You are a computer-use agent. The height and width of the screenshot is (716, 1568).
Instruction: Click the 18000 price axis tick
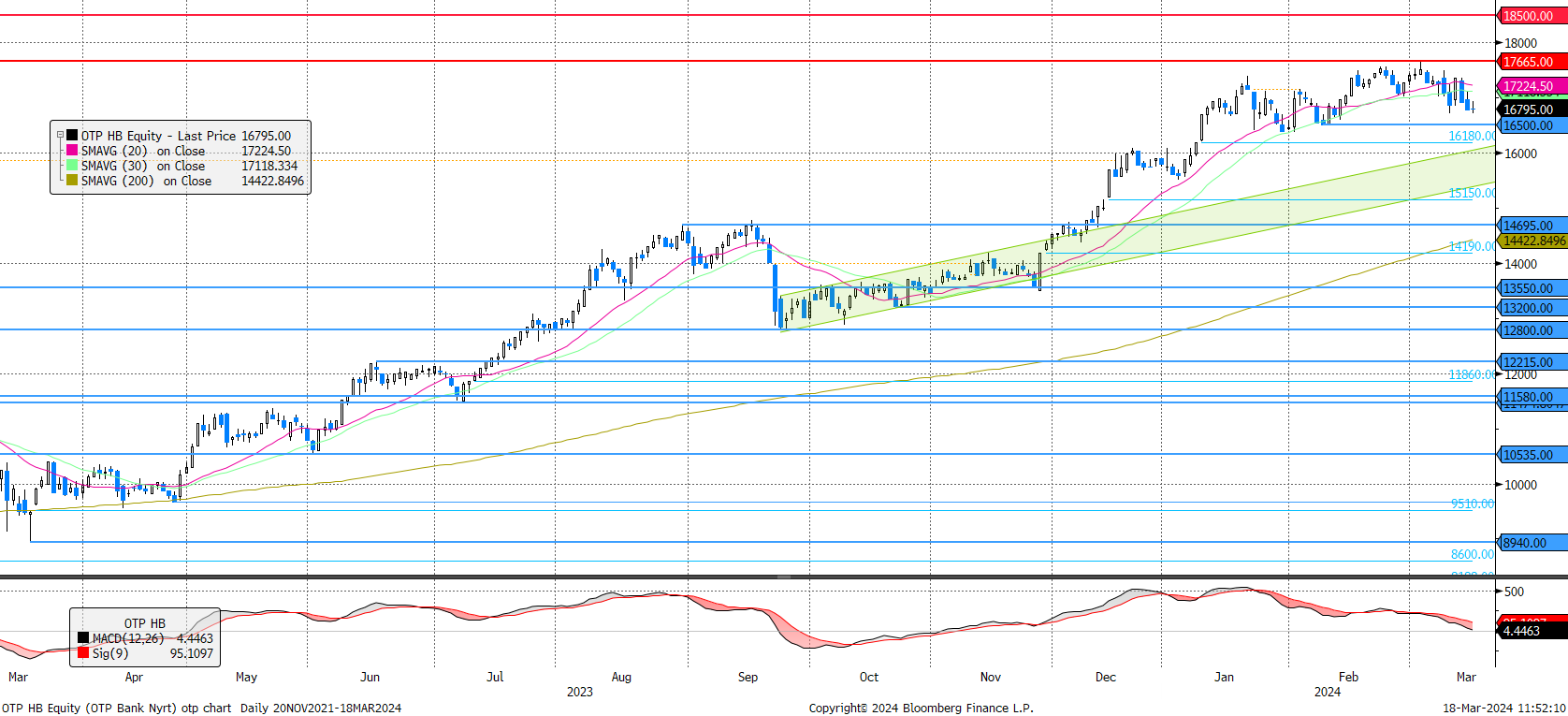coord(1520,43)
